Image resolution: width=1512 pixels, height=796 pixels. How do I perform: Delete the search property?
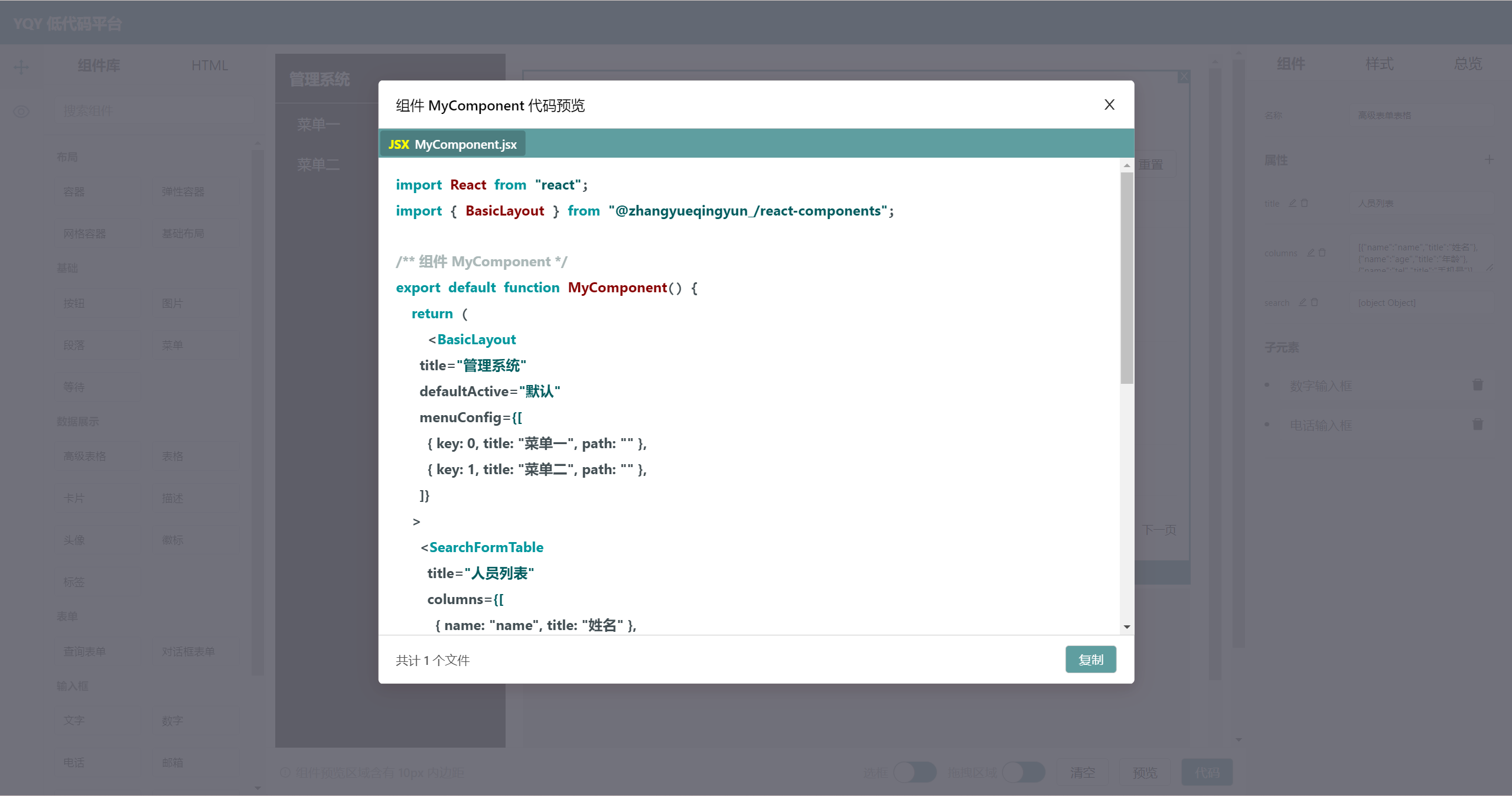pos(1314,302)
